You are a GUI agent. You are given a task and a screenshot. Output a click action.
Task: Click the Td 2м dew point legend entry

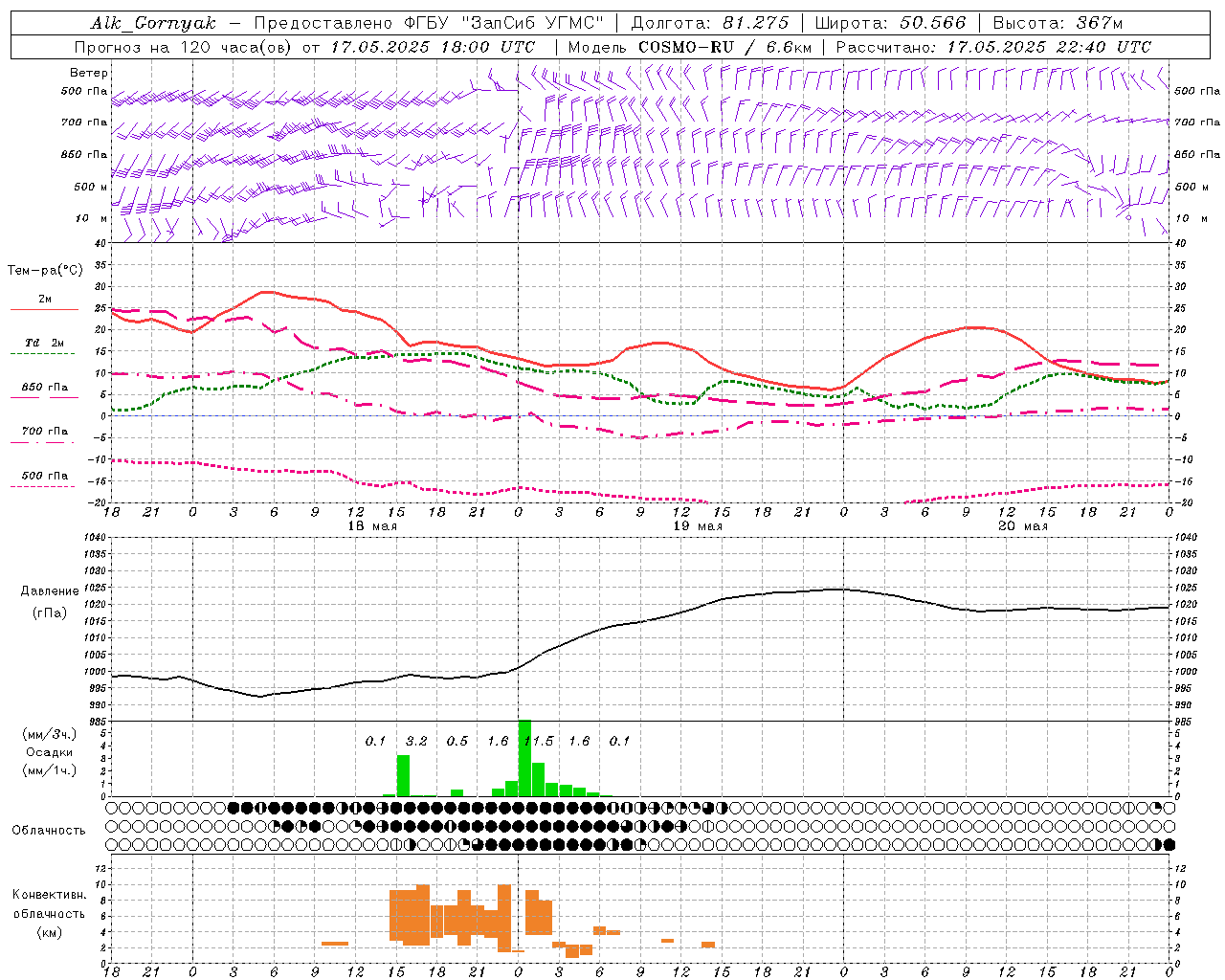[45, 343]
